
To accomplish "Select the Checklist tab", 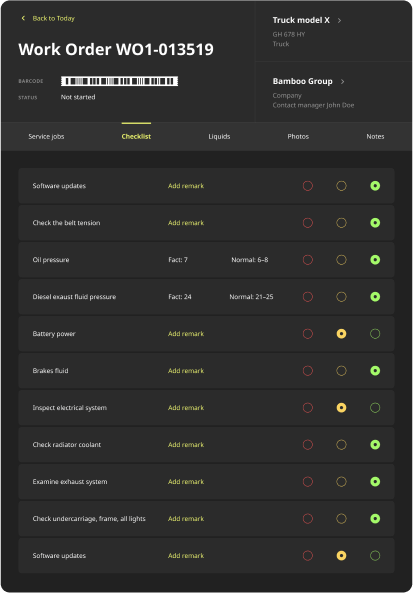I will 136,137.
